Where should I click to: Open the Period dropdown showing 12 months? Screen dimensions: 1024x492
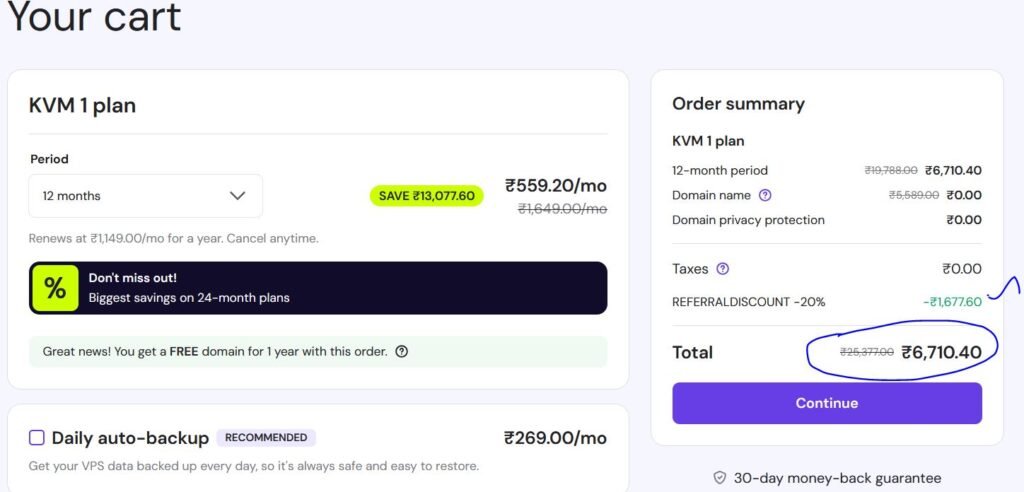point(145,196)
